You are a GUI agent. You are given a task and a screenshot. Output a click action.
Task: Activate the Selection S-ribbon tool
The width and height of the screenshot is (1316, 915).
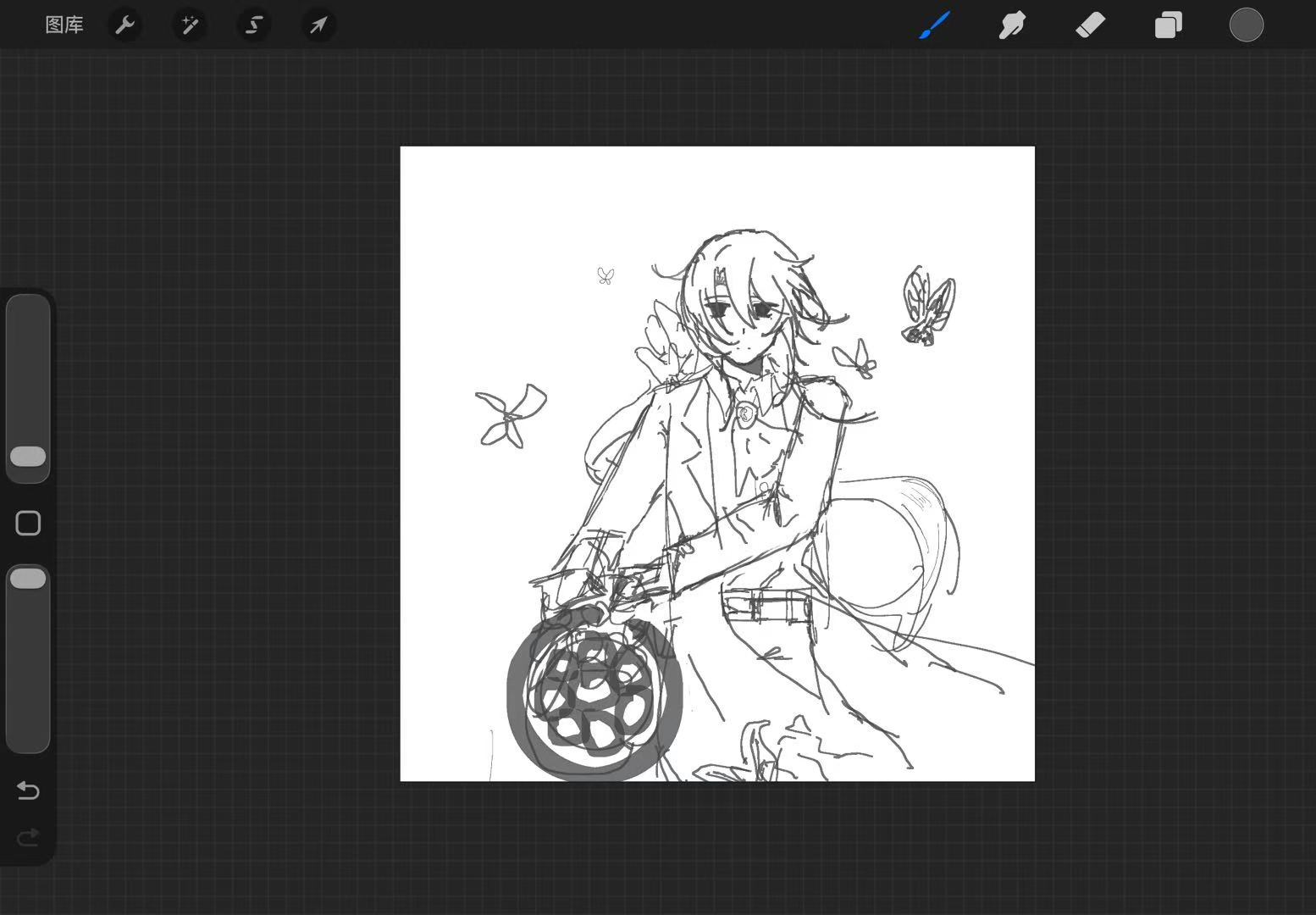[254, 25]
